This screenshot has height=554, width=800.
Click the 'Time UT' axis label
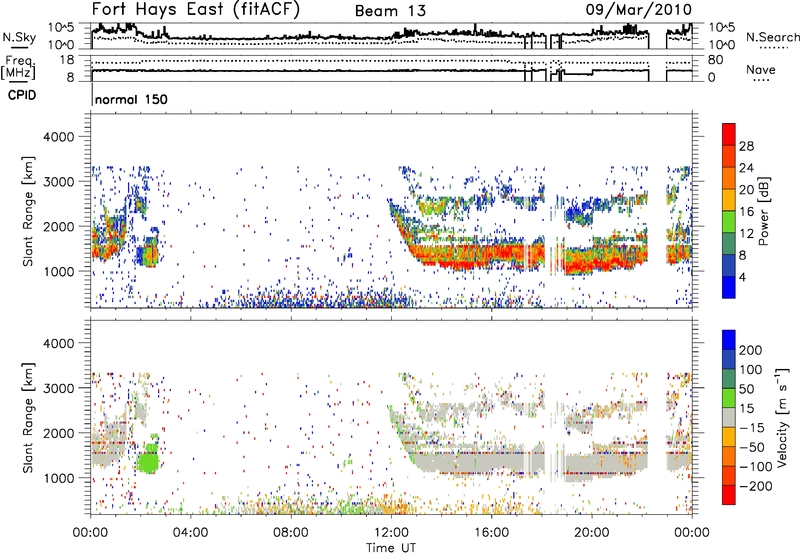click(x=391, y=548)
